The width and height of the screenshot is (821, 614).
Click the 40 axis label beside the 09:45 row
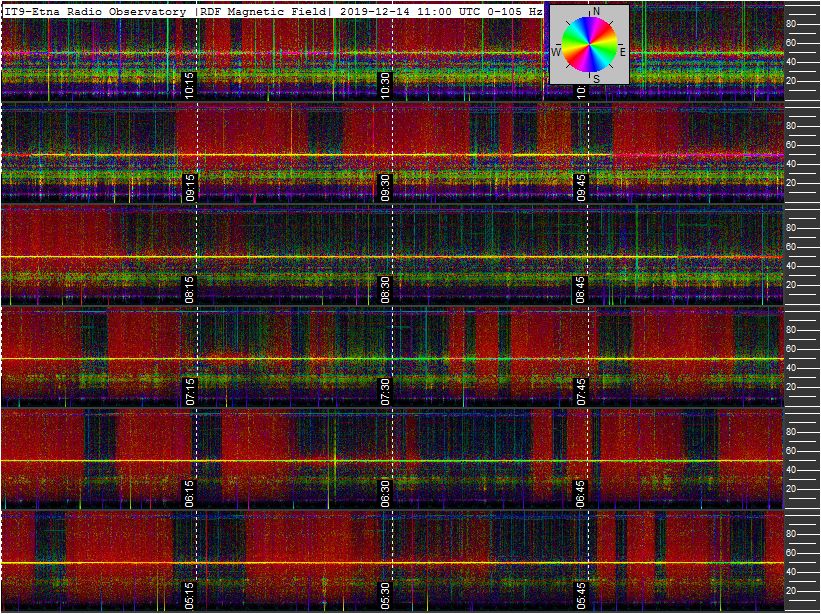(x=792, y=164)
